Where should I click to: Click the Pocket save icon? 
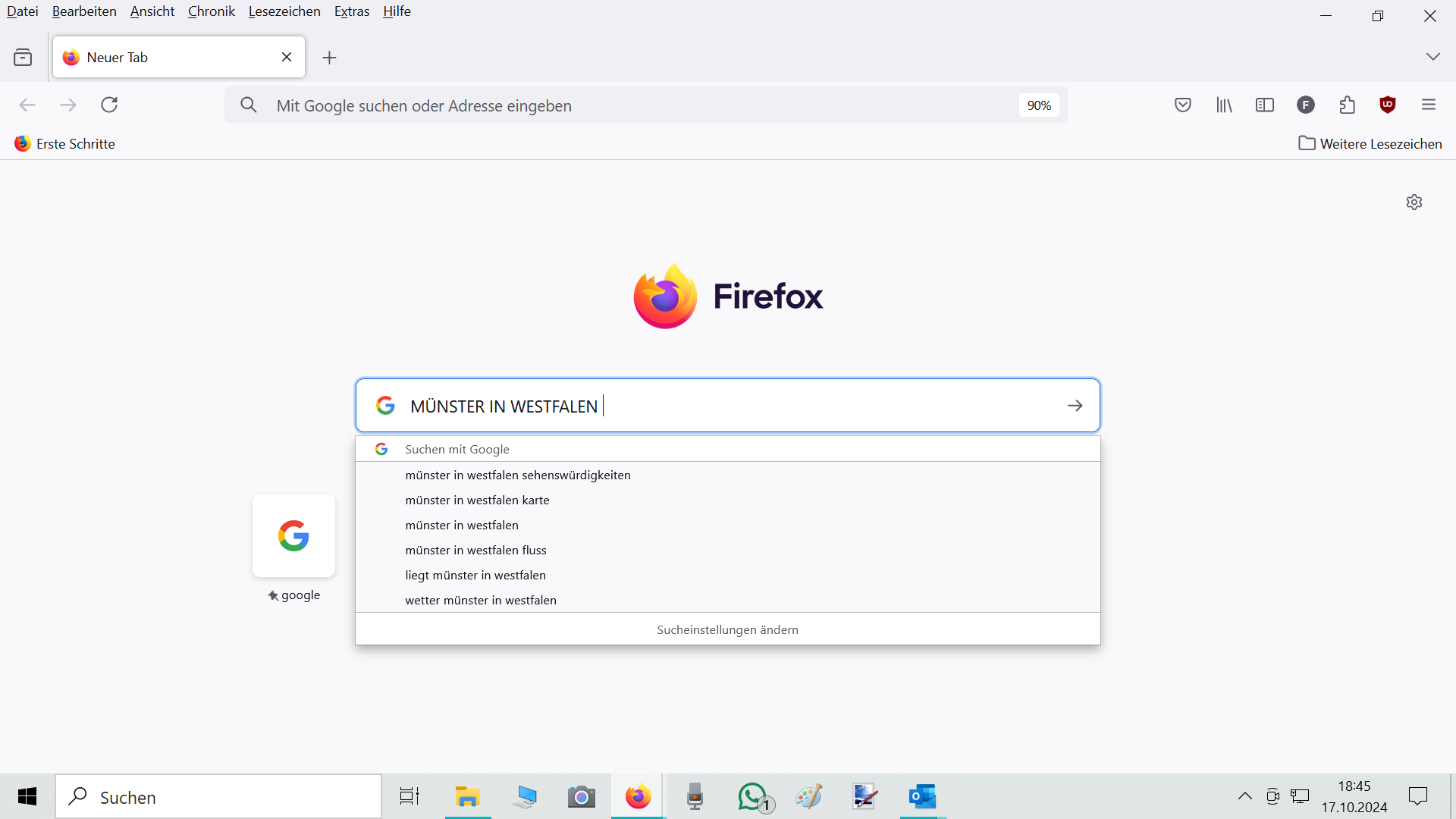click(1183, 105)
